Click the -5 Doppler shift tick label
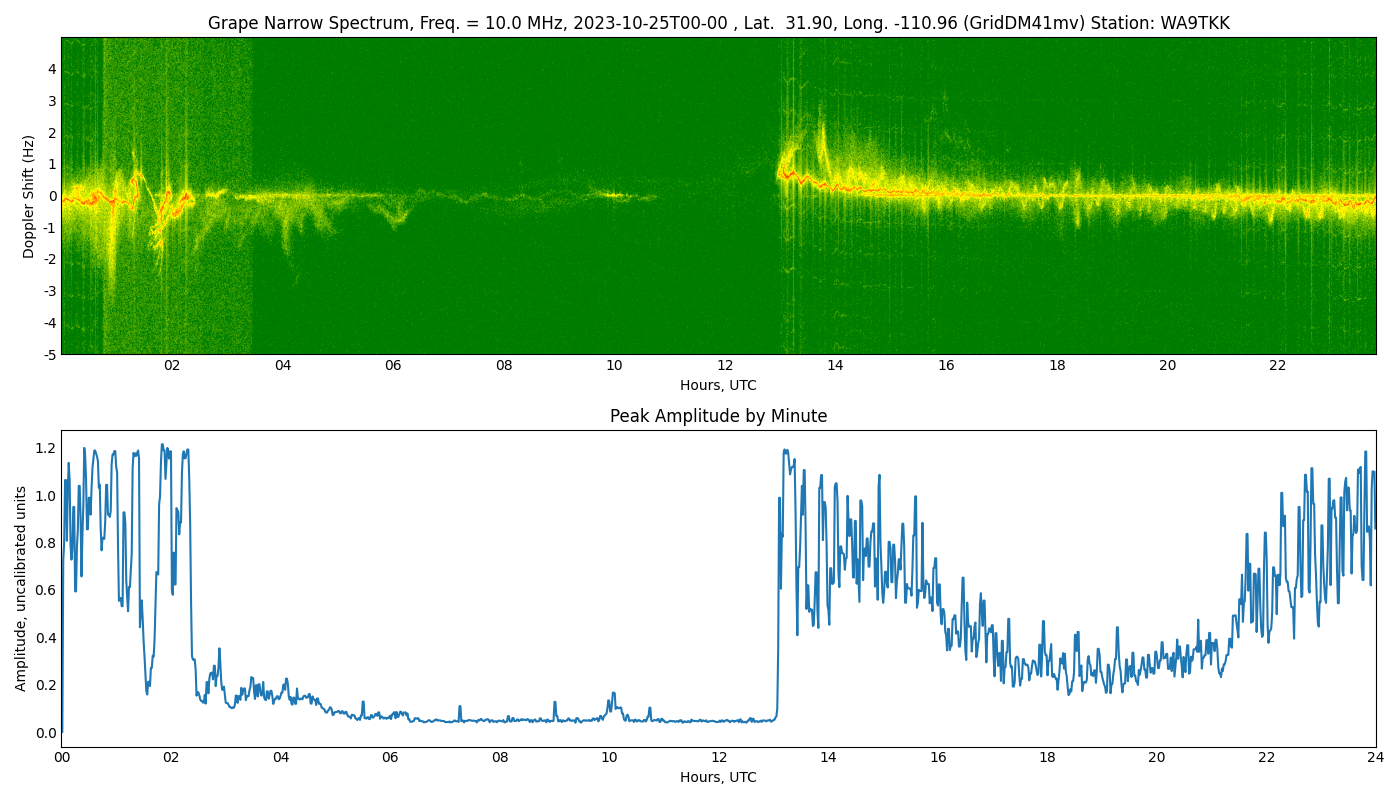Viewport: 1400px width, 800px height. tap(50, 354)
